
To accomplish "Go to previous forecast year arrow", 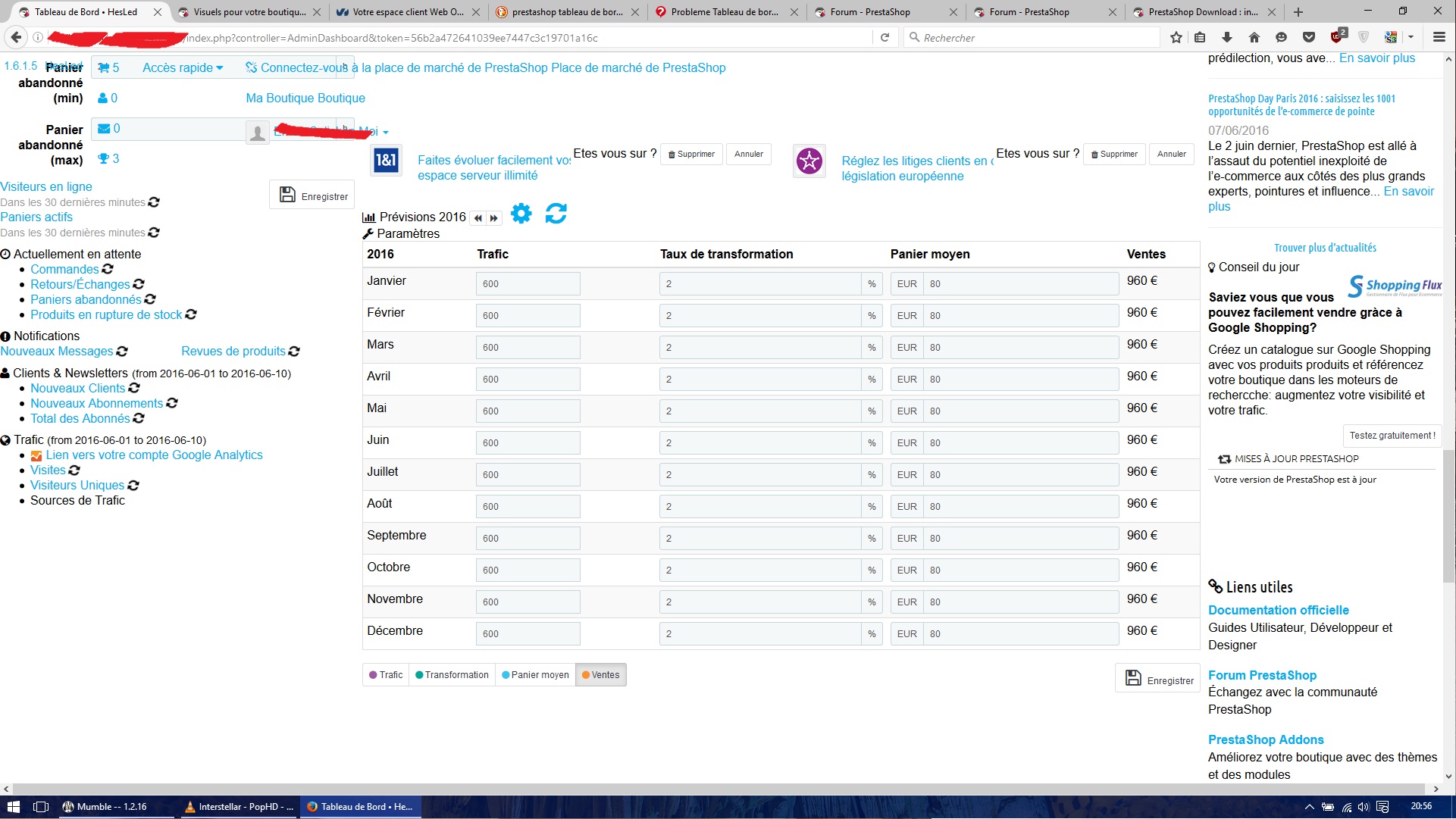I will (x=478, y=218).
